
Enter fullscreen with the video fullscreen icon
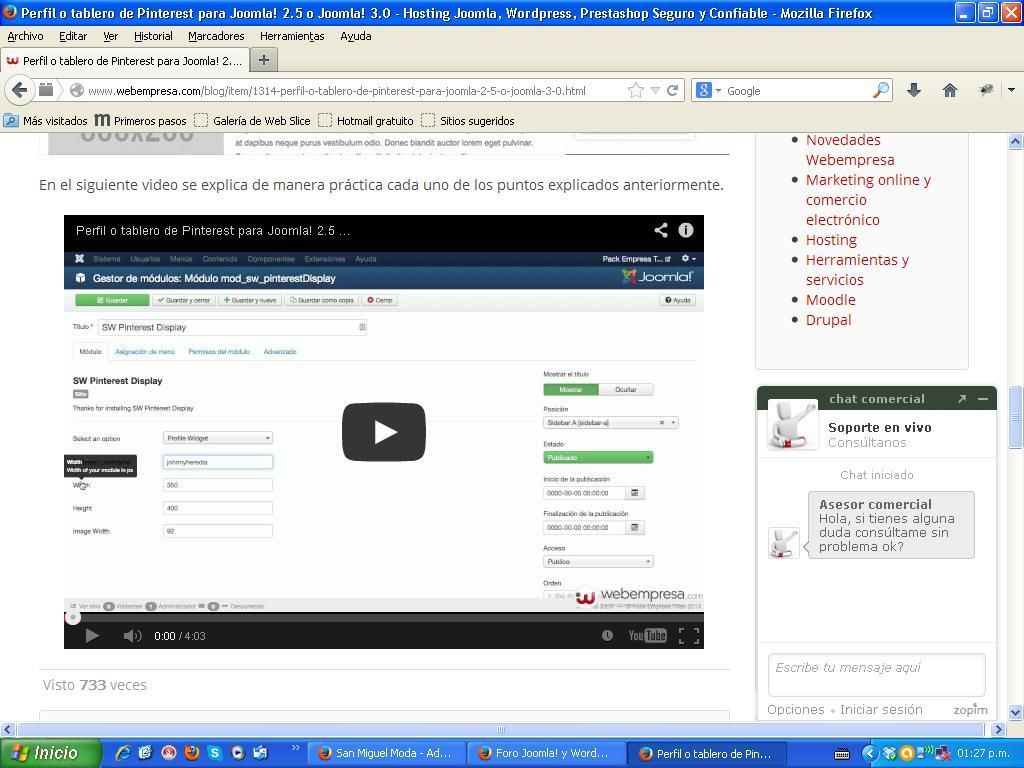(689, 635)
